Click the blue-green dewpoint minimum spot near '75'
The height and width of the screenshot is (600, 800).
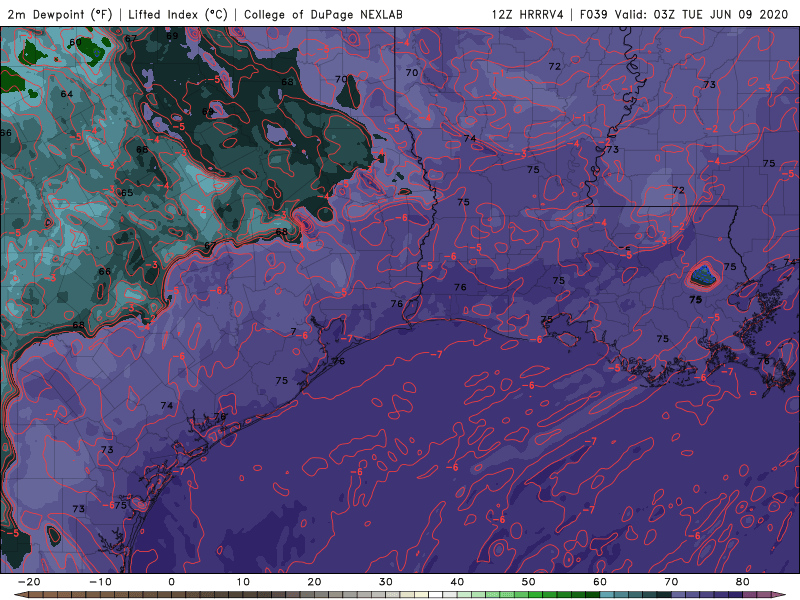click(704, 276)
